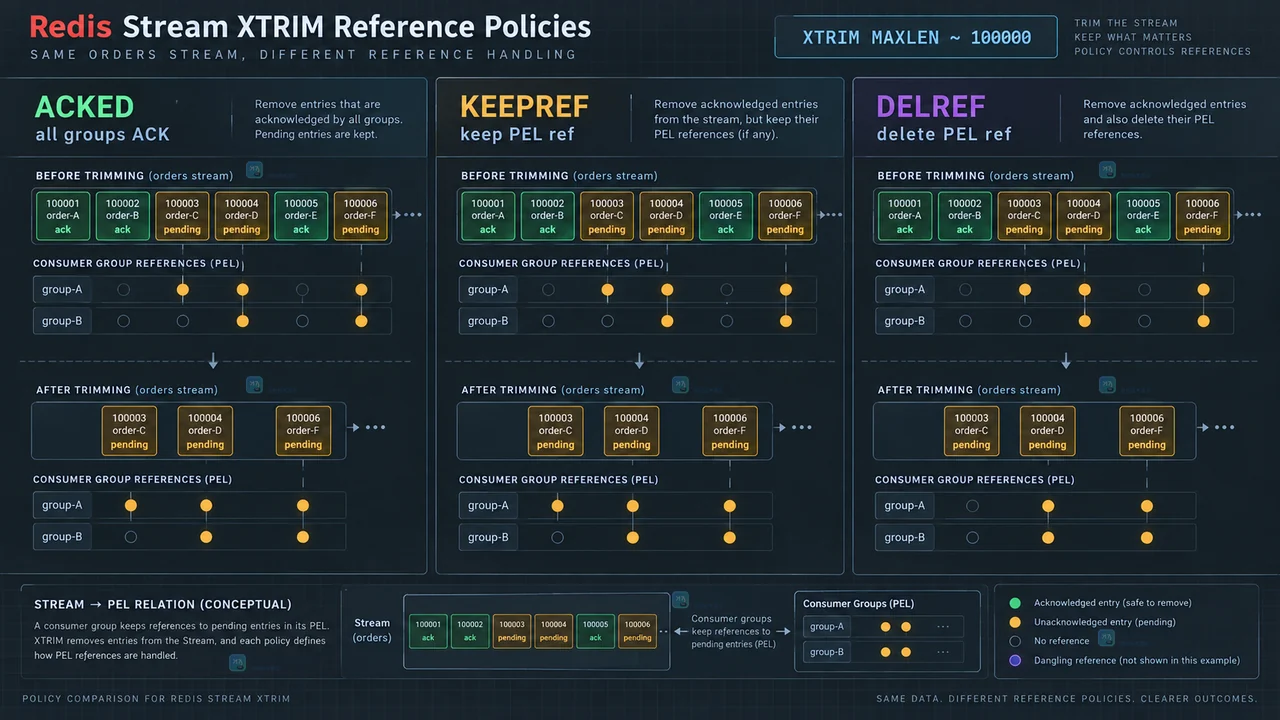
Task: Click entry 100005 order-E in ACKED before trimming
Action: pyautogui.click(x=301, y=216)
